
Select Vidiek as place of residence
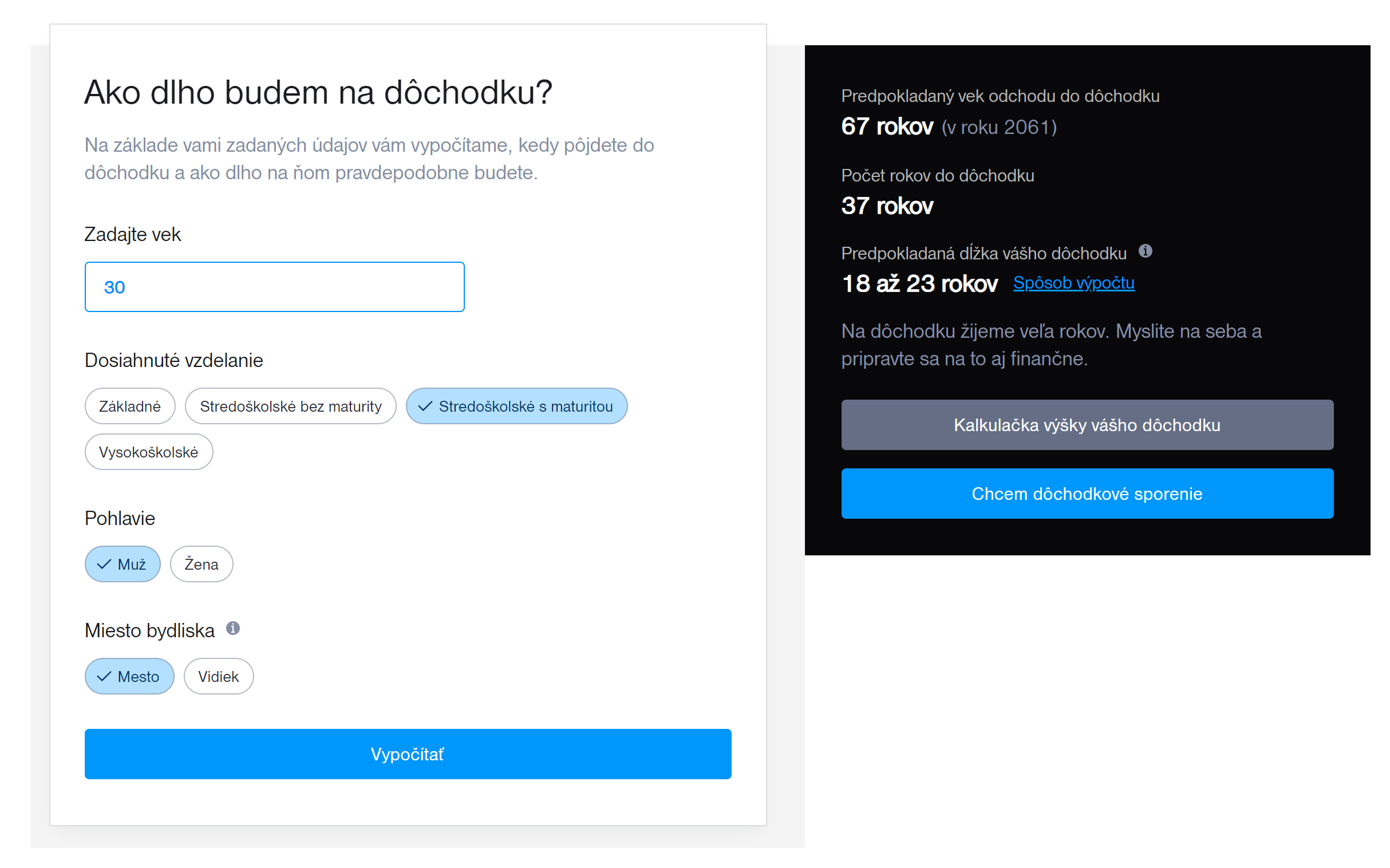(x=219, y=676)
